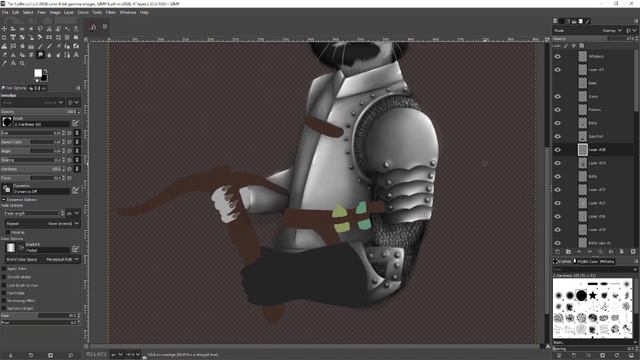Open the Layer menu

pyautogui.click(x=69, y=12)
